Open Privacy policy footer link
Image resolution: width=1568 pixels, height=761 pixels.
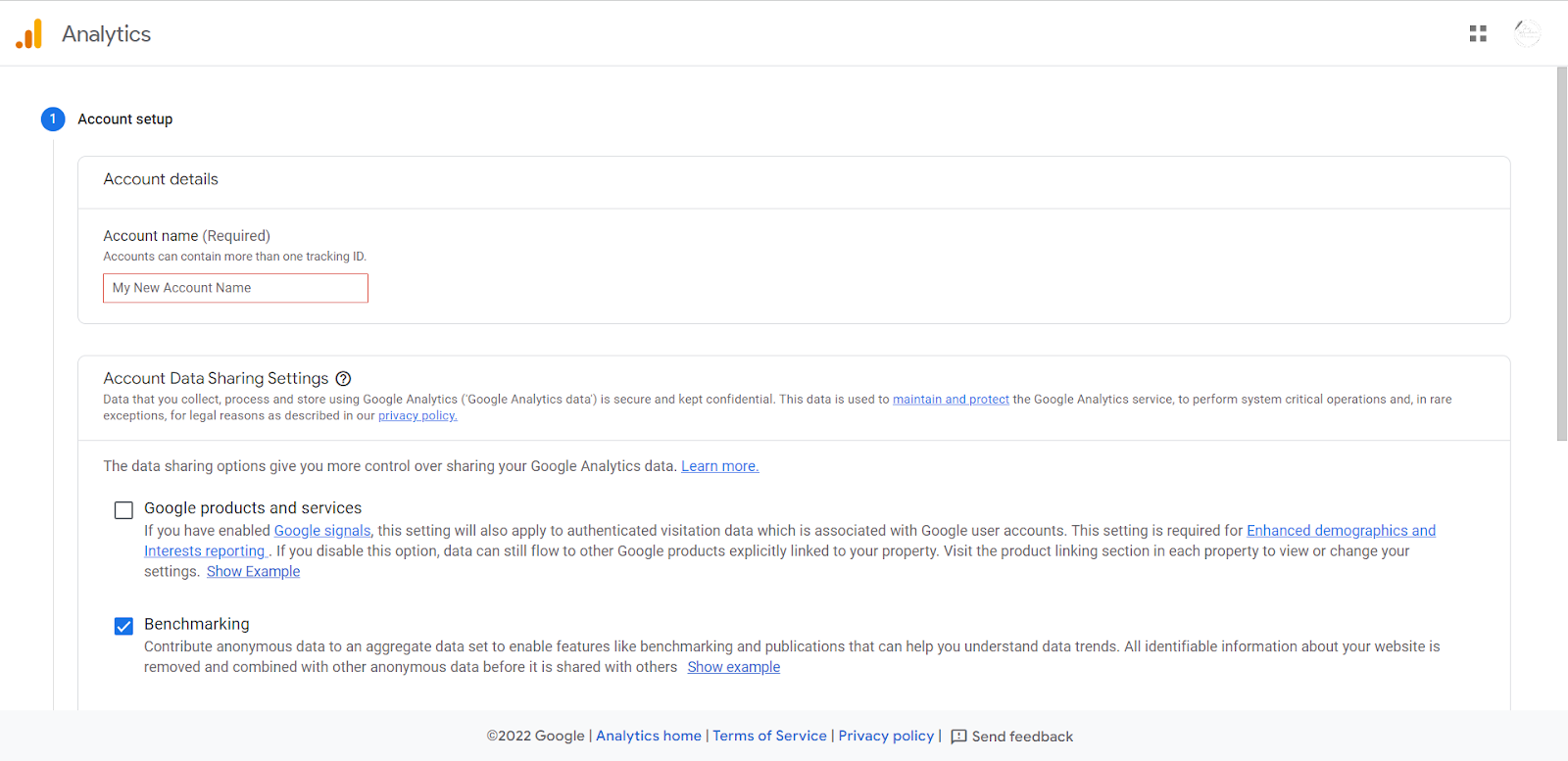(x=886, y=736)
